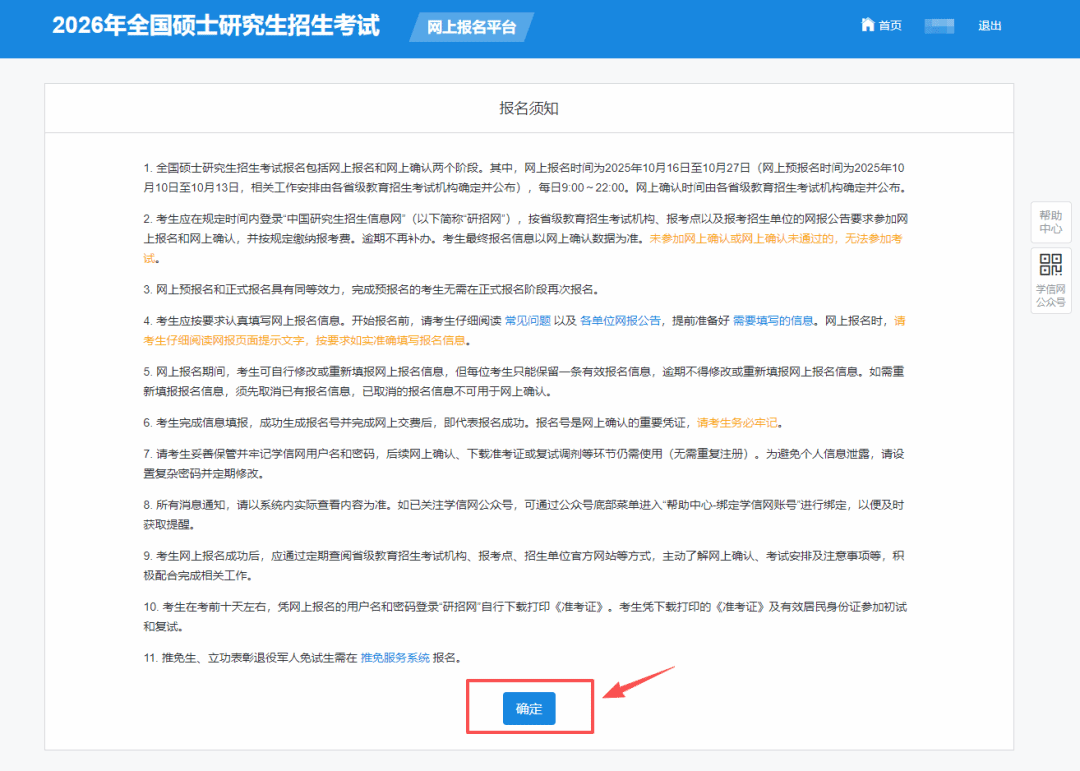Log out via the 退出 link

(x=989, y=26)
